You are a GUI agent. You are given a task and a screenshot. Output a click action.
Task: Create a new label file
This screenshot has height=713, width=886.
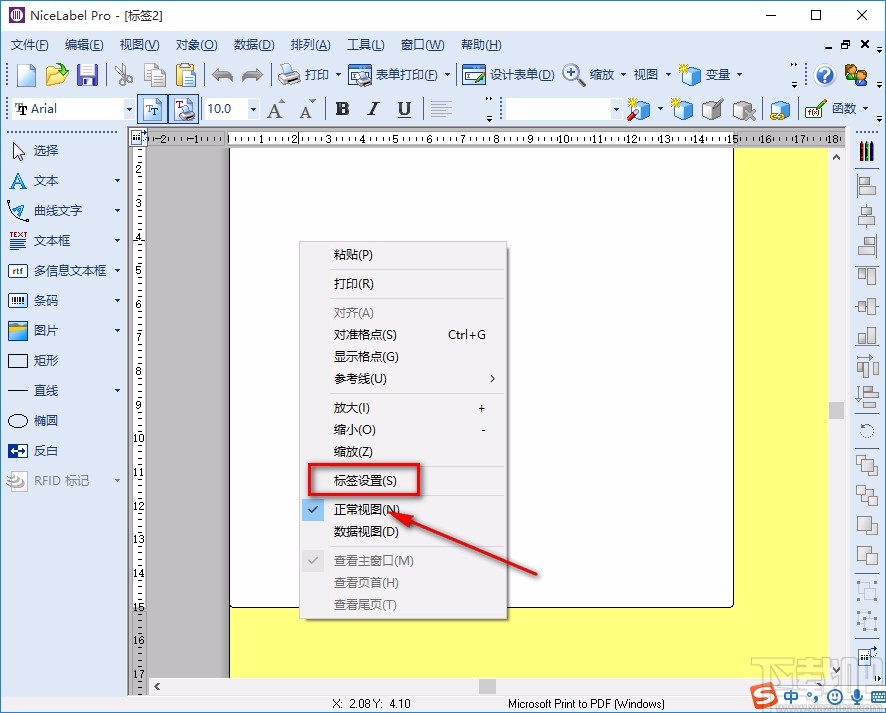coord(26,75)
